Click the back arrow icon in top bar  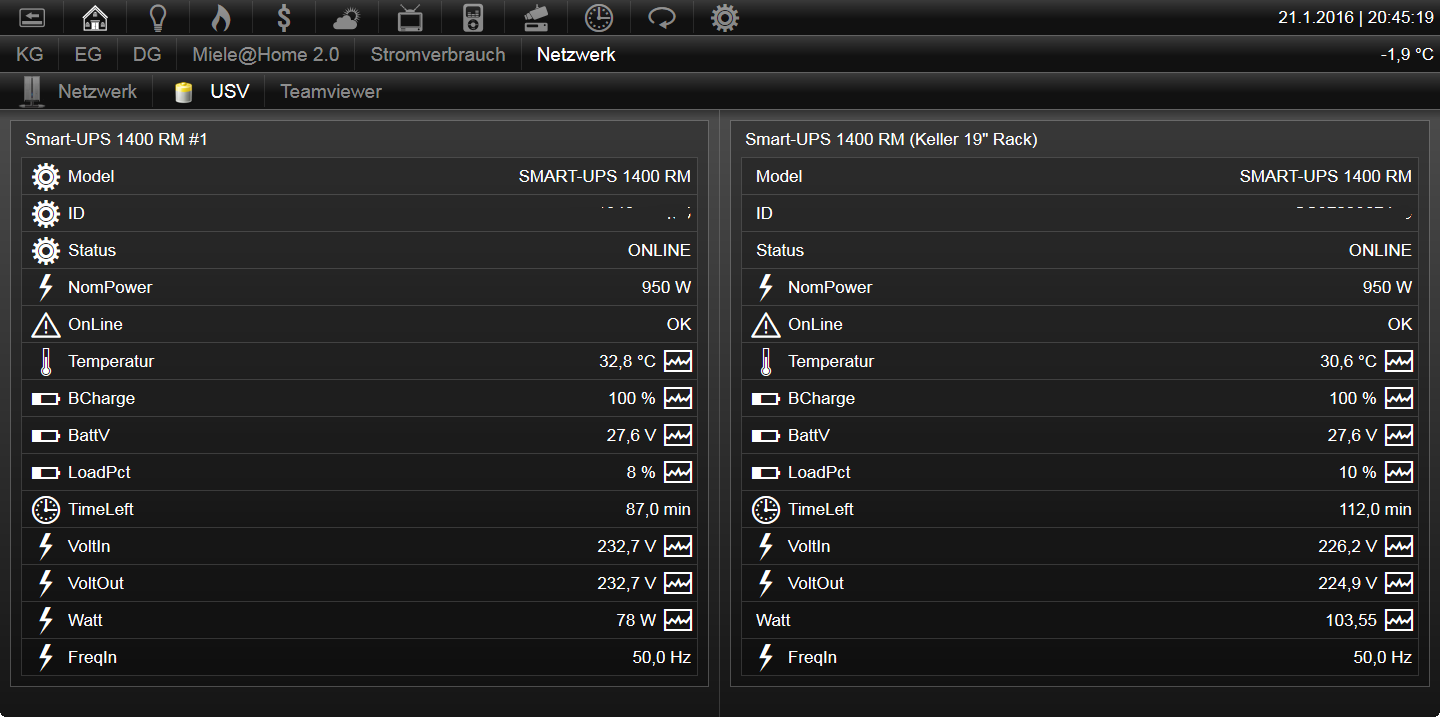(32, 17)
